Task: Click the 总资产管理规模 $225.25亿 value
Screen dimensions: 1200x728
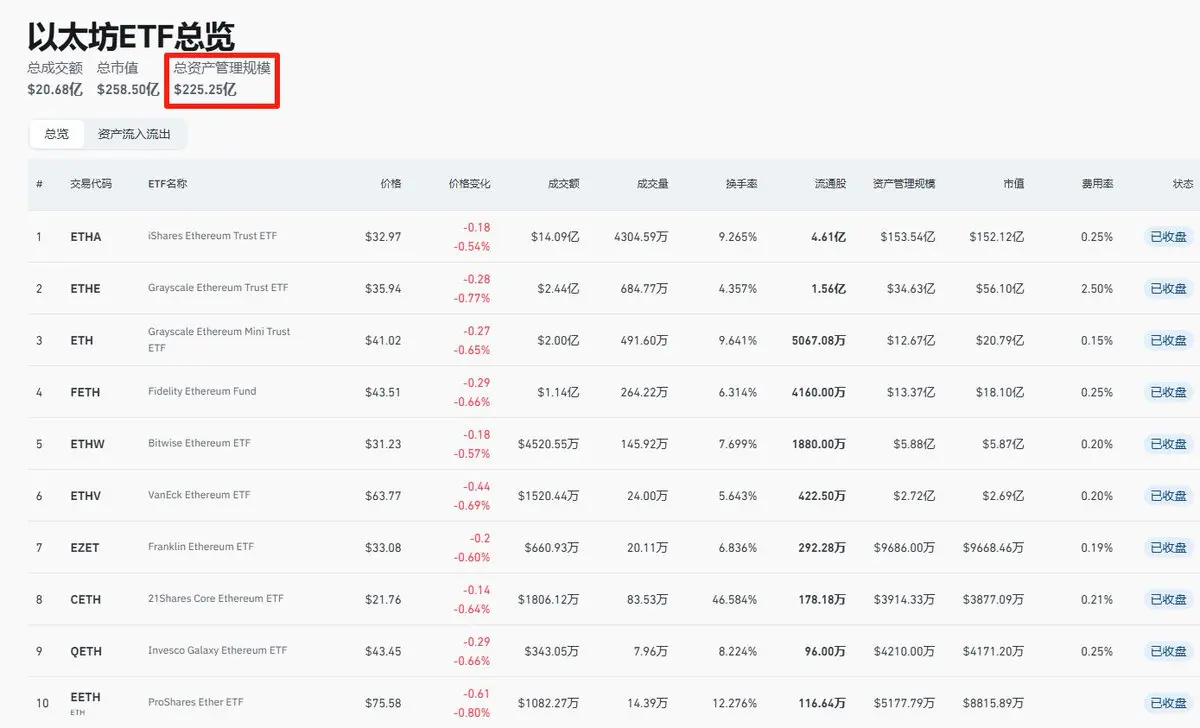Action: pos(205,89)
